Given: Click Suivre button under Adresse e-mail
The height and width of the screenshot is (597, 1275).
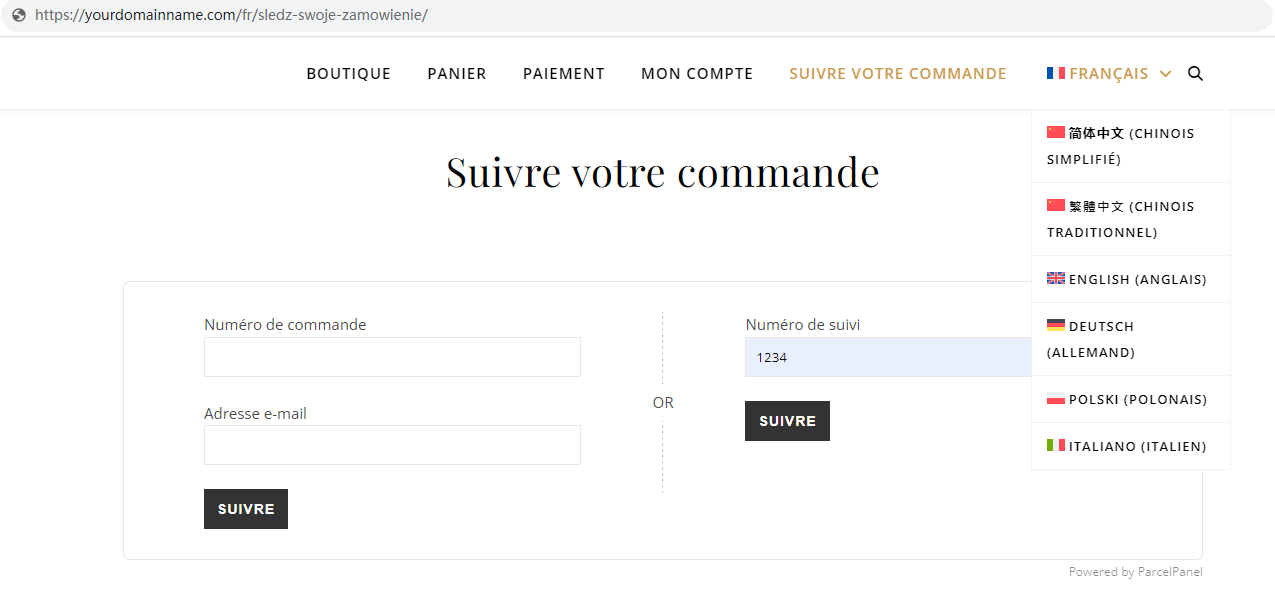Looking at the screenshot, I should (246, 509).
